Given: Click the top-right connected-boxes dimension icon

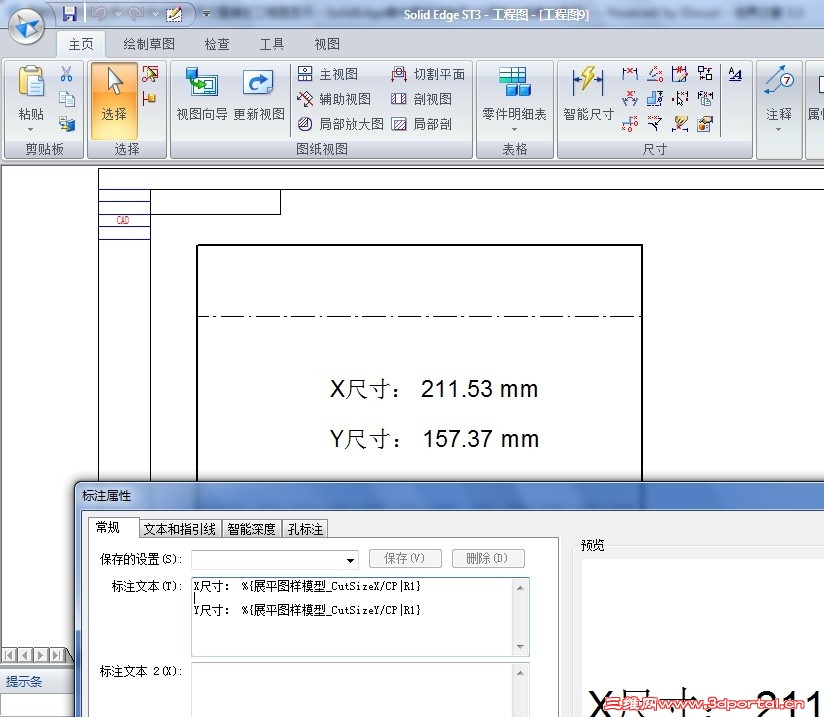Looking at the screenshot, I should point(705,74).
